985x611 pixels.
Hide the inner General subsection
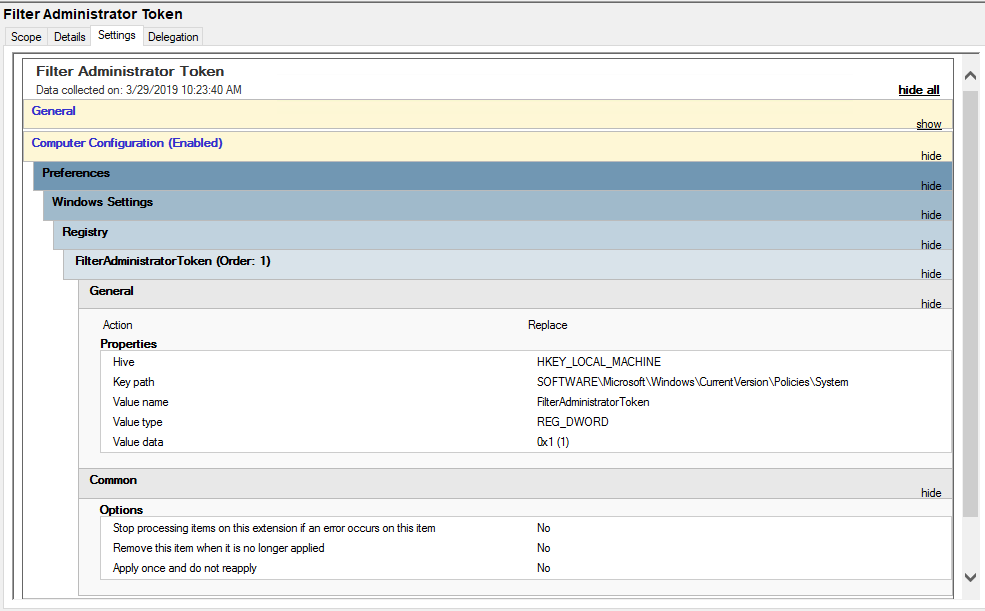click(x=931, y=304)
